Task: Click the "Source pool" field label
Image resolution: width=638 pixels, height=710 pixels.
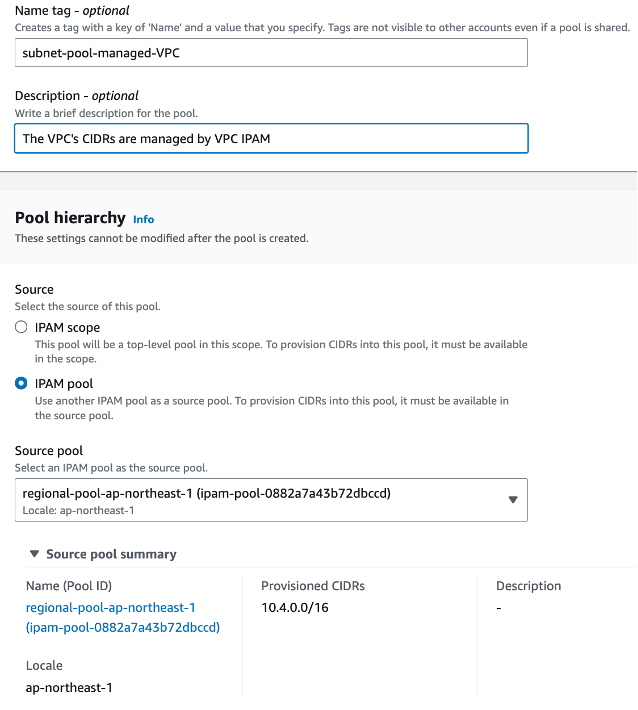Action: pyautogui.click(x=48, y=451)
